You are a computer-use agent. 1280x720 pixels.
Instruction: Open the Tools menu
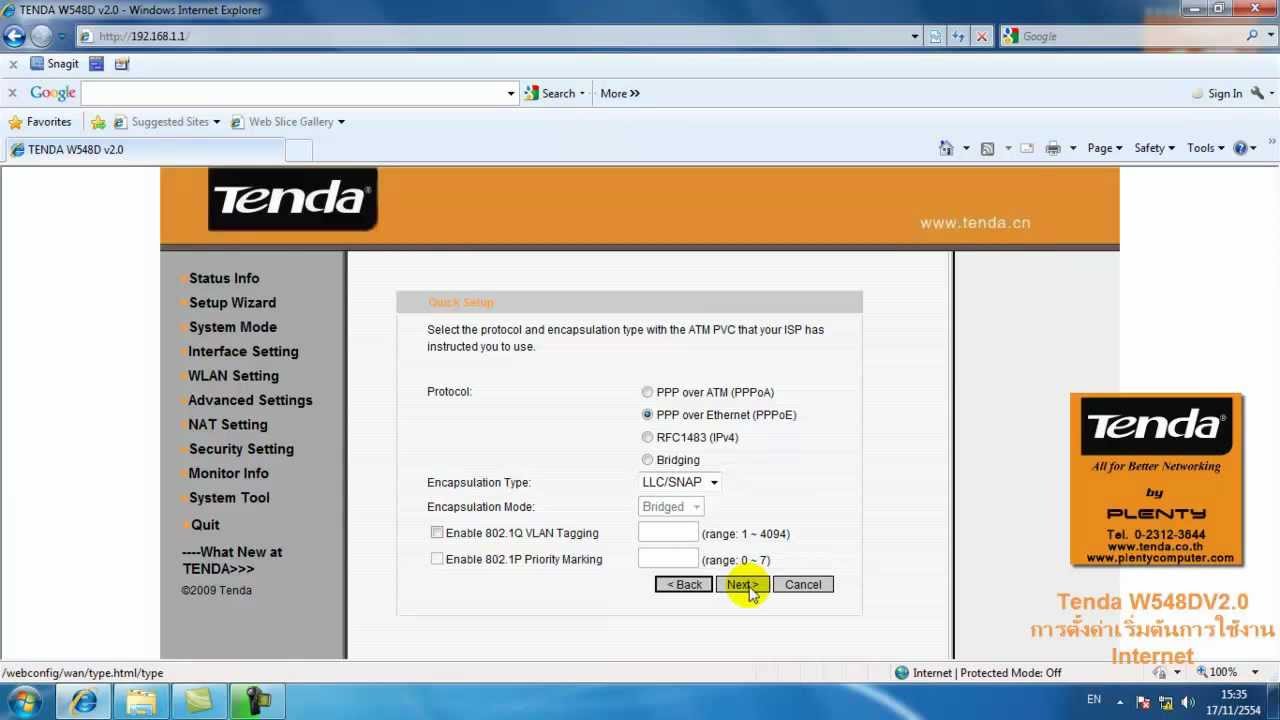point(1205,148)
